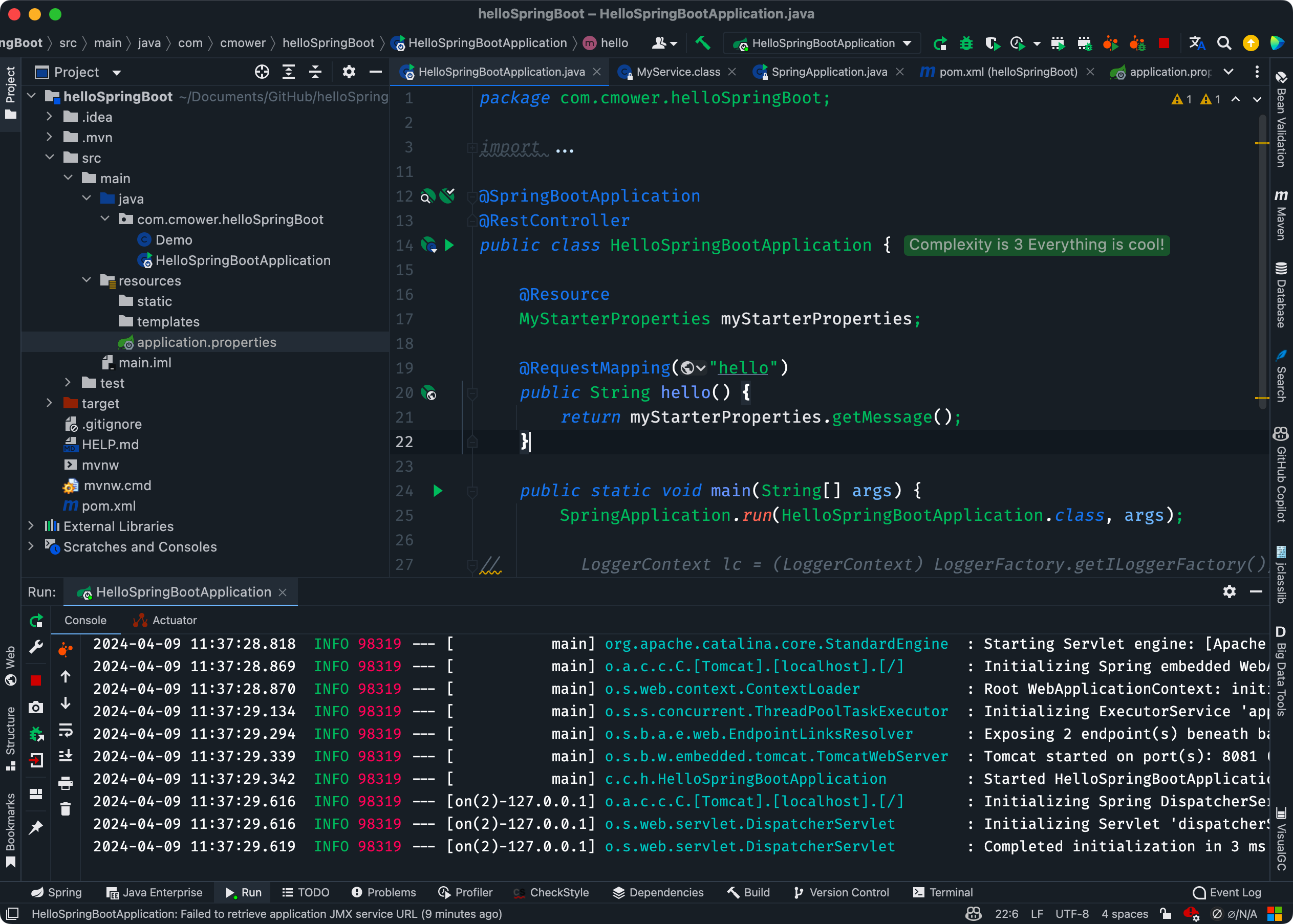1293x924 pixels.
Task: Click the run gutter arrow beside main method
Action: click(438, 491)
